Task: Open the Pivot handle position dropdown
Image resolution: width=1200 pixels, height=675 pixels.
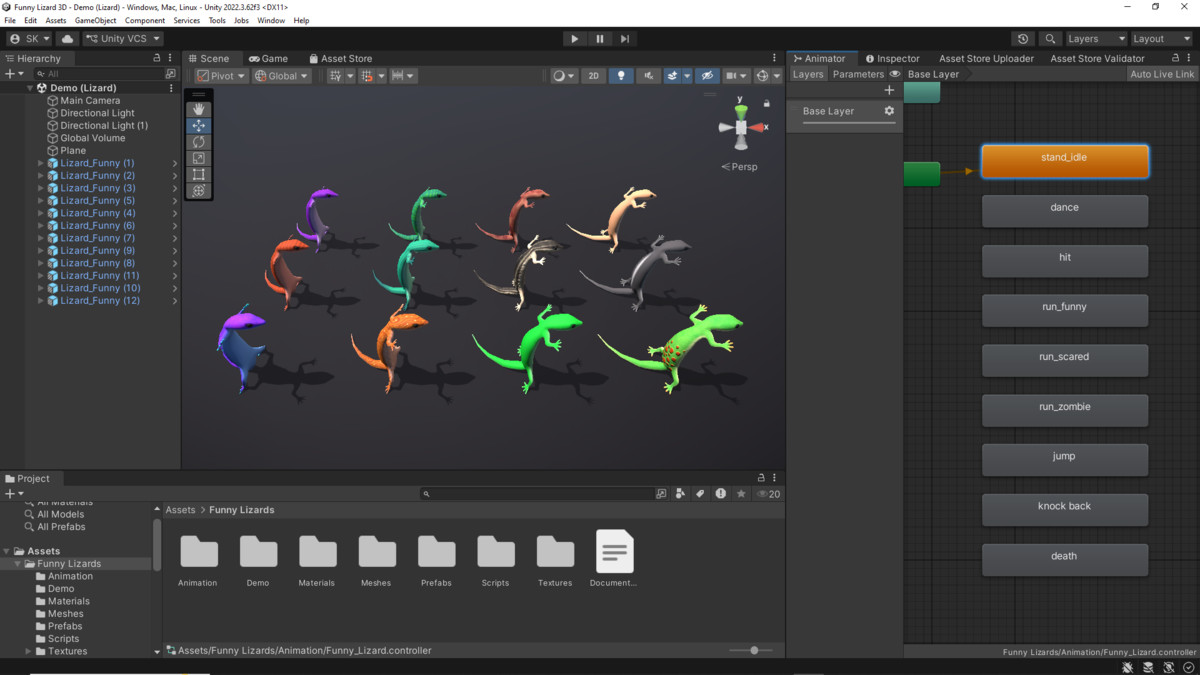Action: pyautogui.click(x=221, y=76)
